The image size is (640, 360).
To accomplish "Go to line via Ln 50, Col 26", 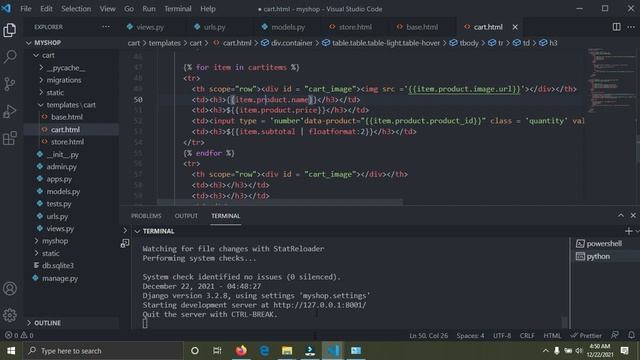I will [x=429, y=336].
